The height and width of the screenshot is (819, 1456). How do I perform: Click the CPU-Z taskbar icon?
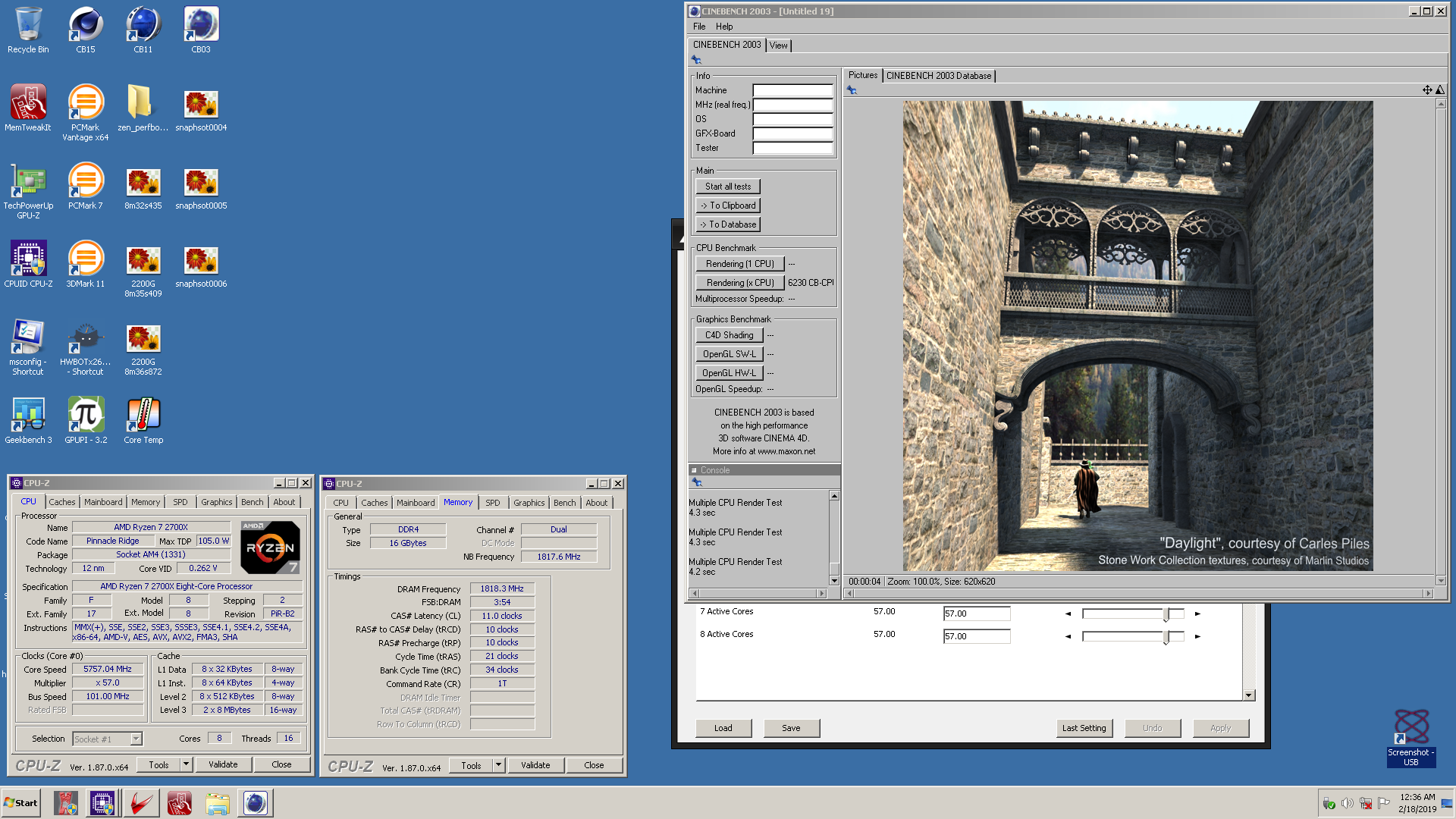[102, 803]
